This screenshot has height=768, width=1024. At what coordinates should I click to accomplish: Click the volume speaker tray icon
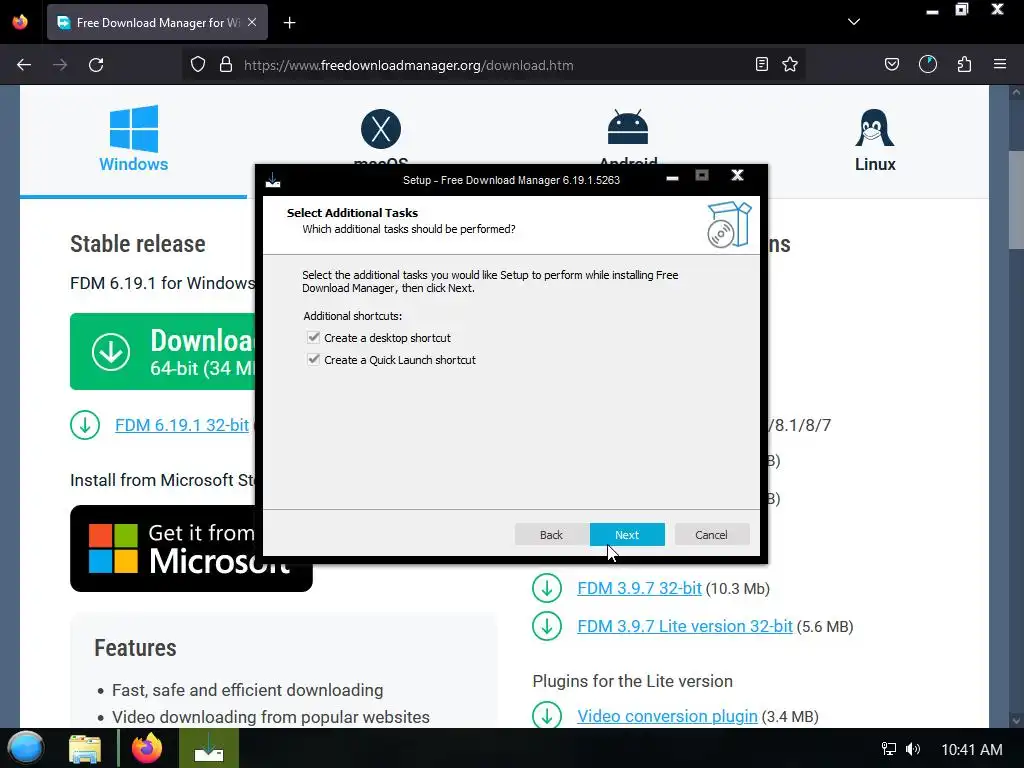(913, 749)
